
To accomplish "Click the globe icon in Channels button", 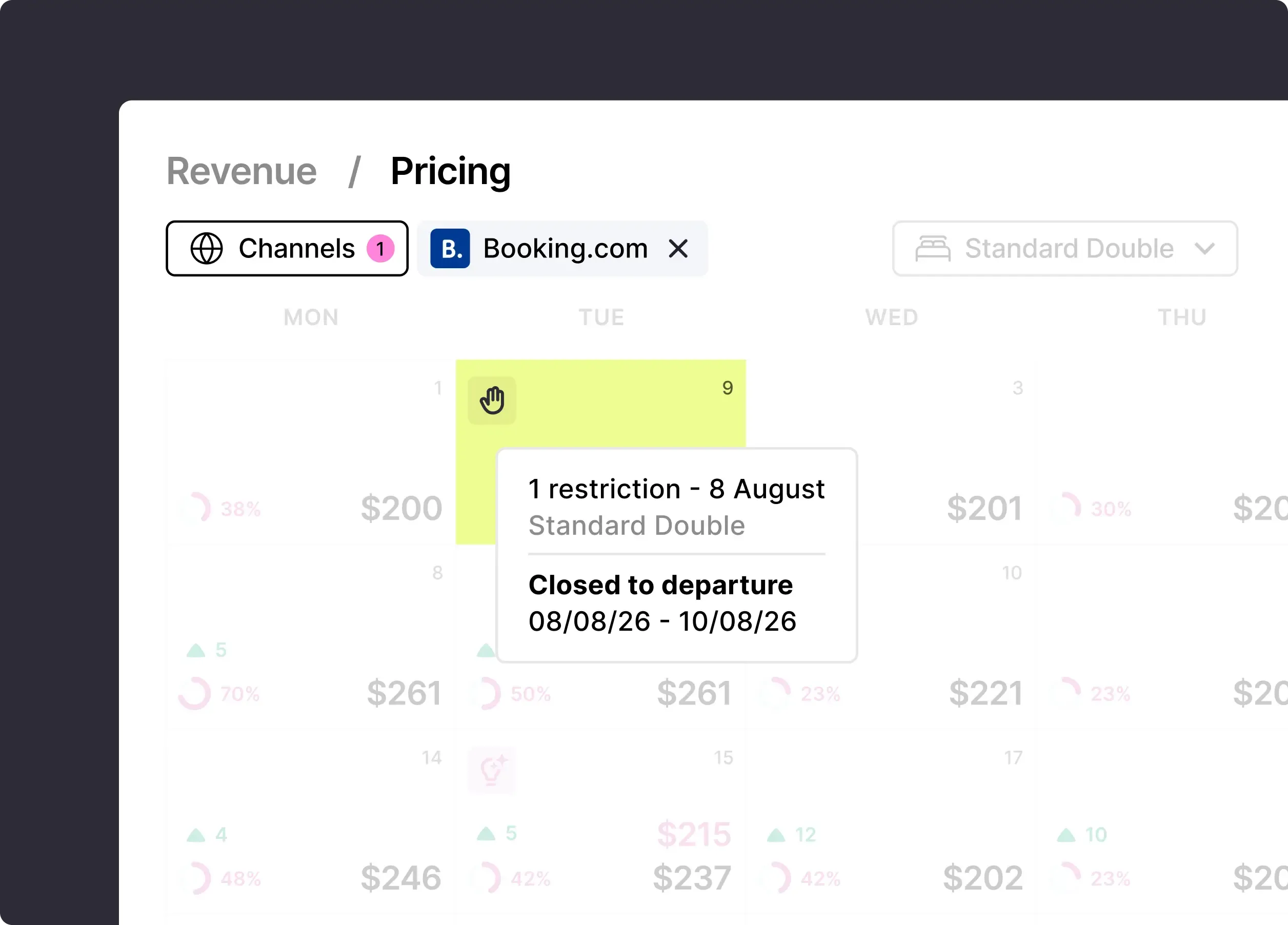I will (206, 249).
